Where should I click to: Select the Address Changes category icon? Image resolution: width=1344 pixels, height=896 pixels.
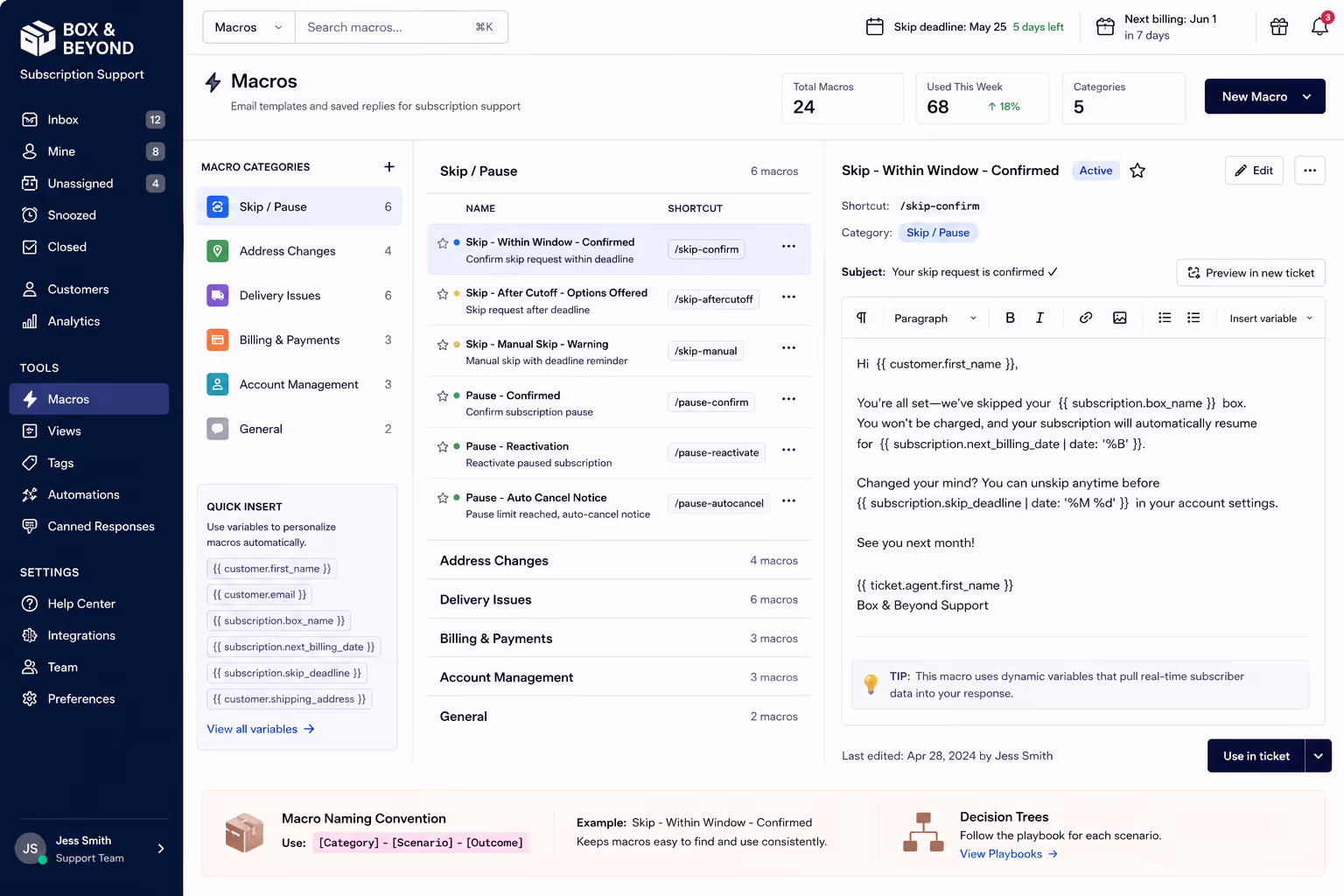[x=218, y=251]
